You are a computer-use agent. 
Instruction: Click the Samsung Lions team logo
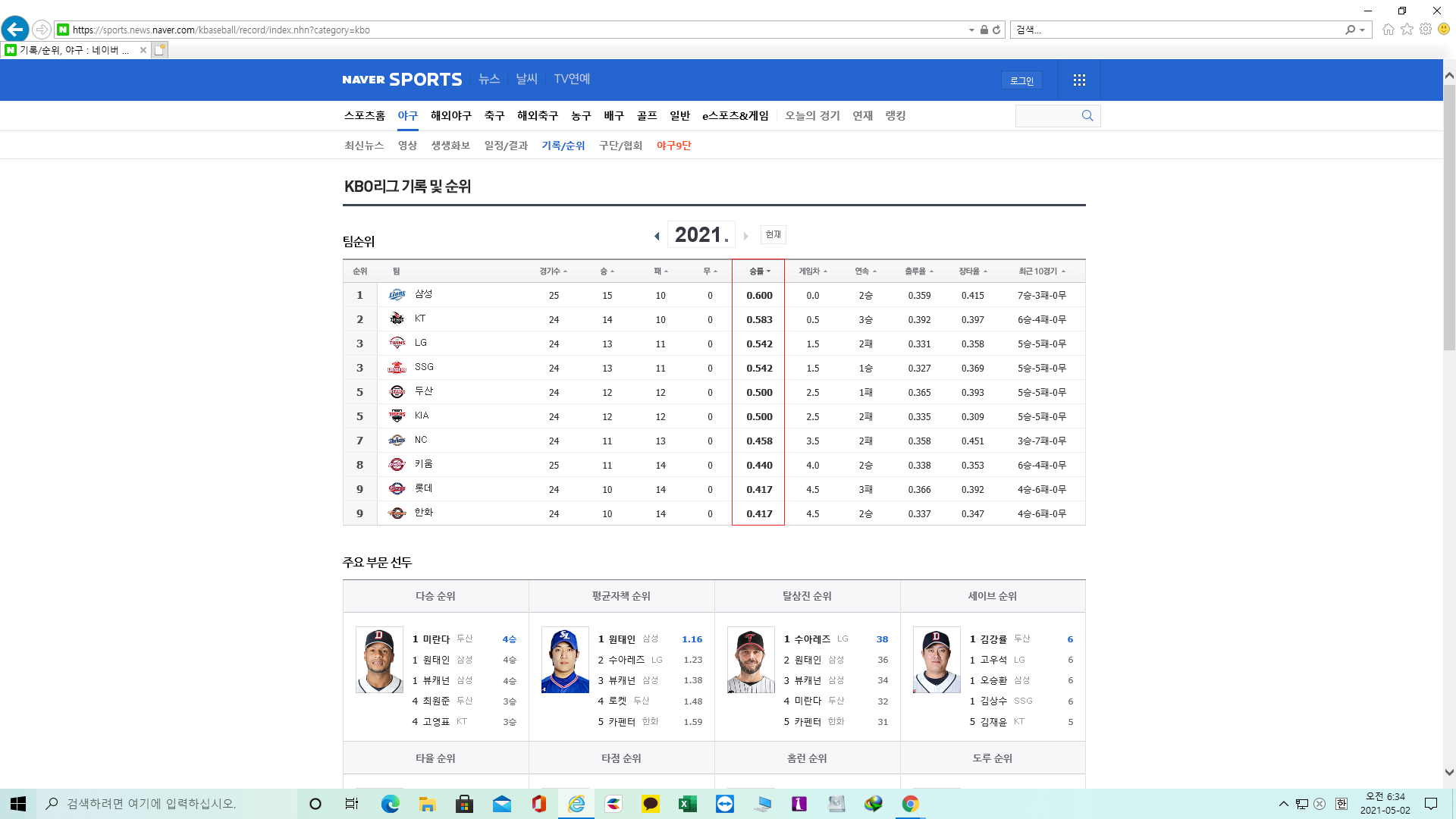click(x=397, y=295)
